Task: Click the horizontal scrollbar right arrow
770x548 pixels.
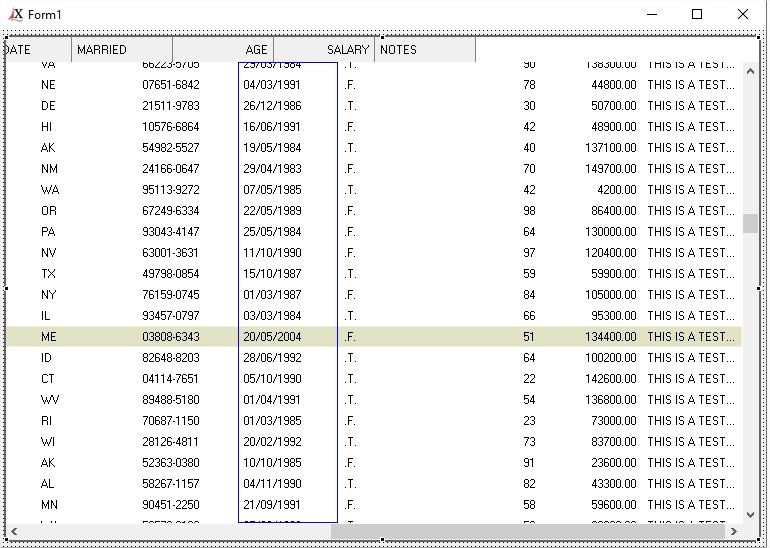Action: click(734, 531)
